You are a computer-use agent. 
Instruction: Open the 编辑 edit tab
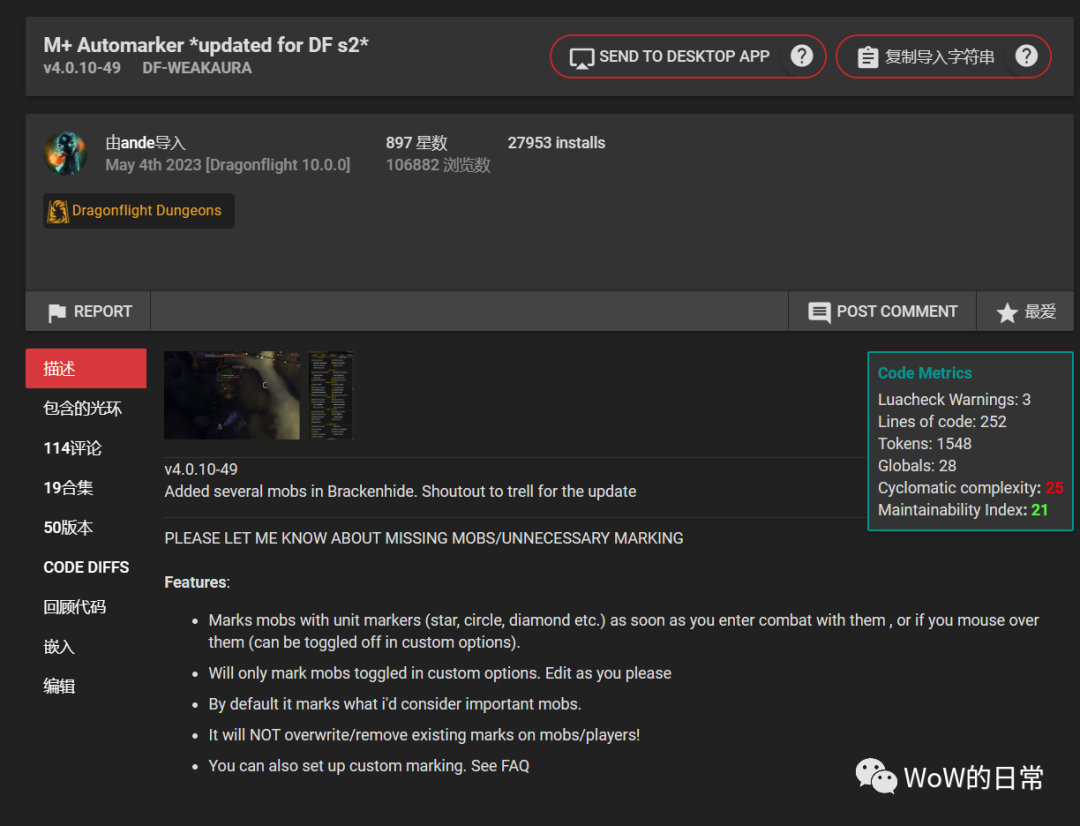click(x=60, y=686)
